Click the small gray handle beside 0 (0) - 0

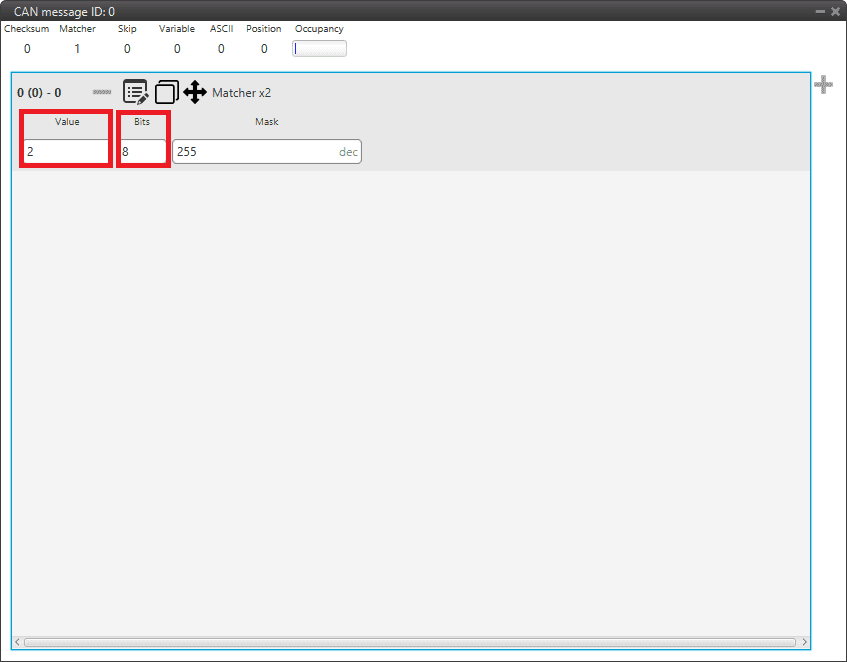tap(101, 92)
